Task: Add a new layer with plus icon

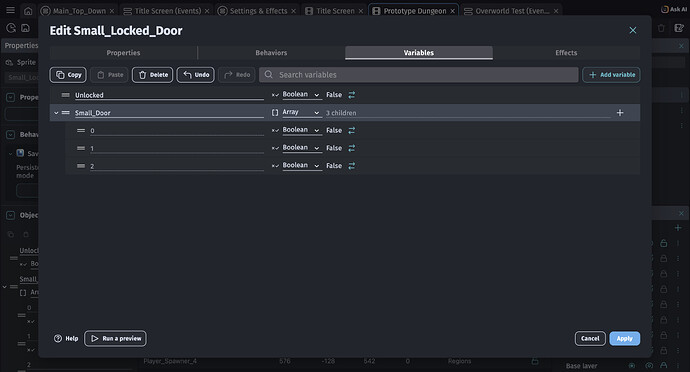Action: click(678, 228)
